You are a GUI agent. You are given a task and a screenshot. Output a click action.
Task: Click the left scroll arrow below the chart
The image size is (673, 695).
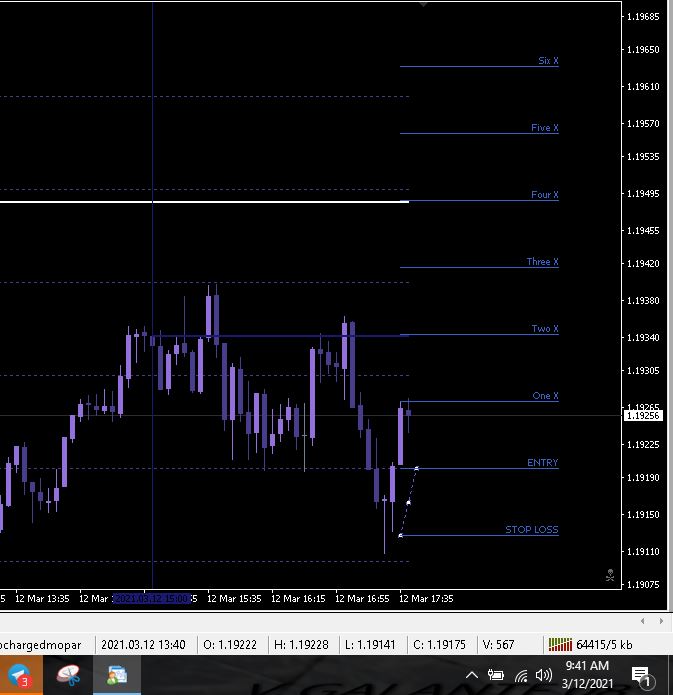[642, 621]
